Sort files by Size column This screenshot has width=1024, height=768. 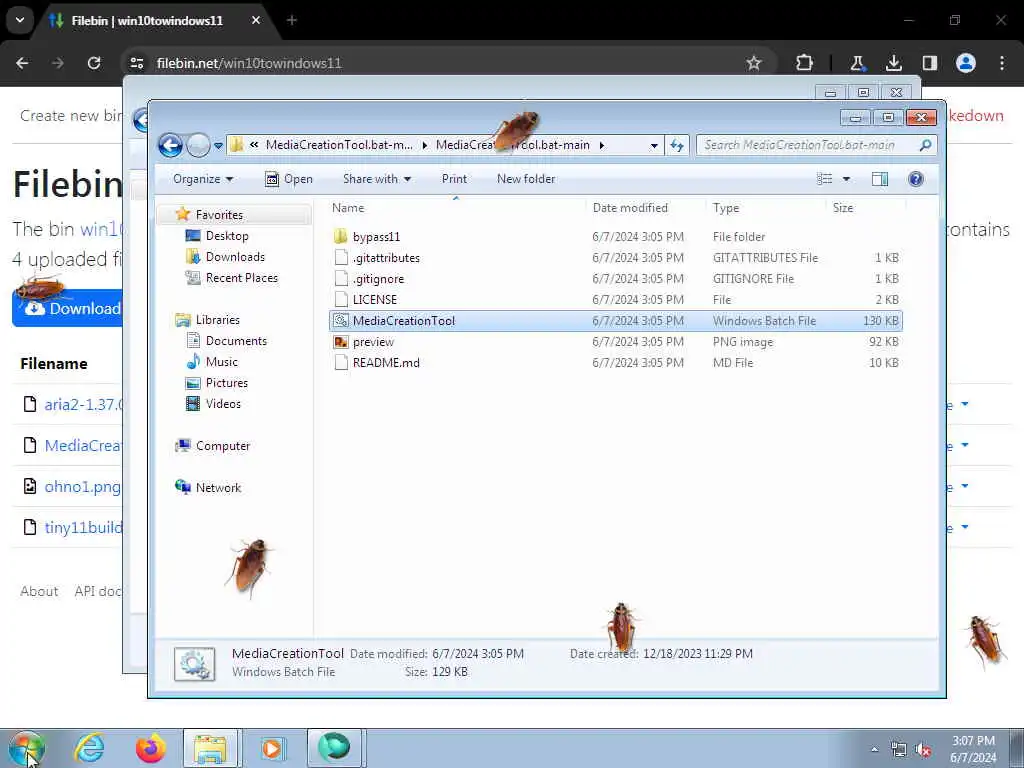[x=843, y=208]
